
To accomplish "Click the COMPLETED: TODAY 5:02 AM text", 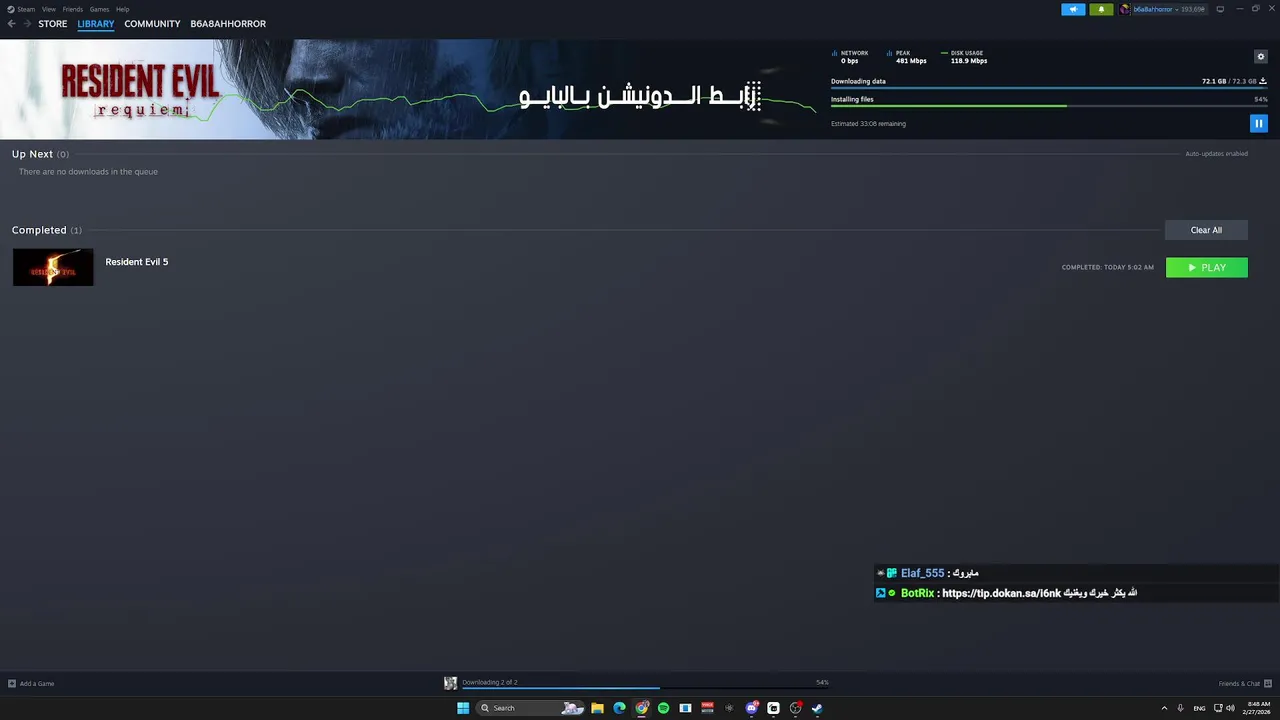I will 1108,268.
